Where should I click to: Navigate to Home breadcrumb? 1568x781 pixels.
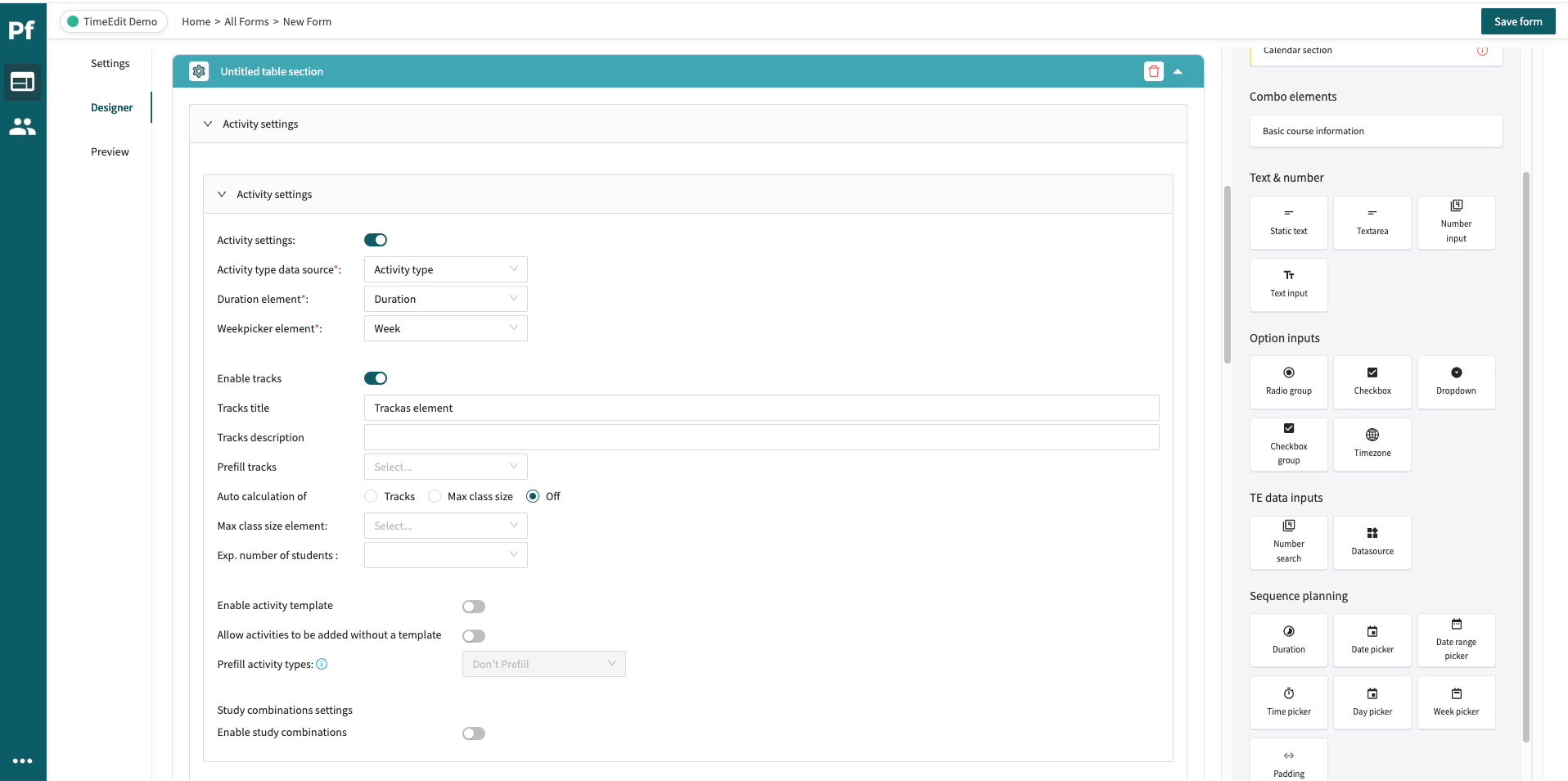pos(196,21)
